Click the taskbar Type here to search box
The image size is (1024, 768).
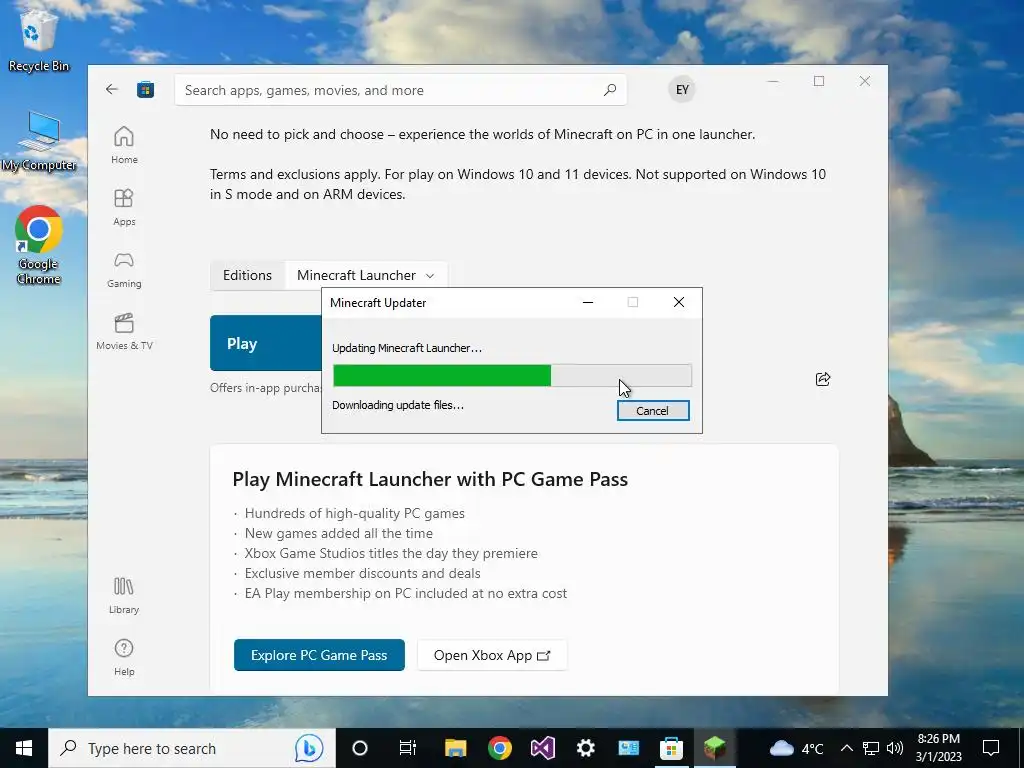tap(192, 748)
